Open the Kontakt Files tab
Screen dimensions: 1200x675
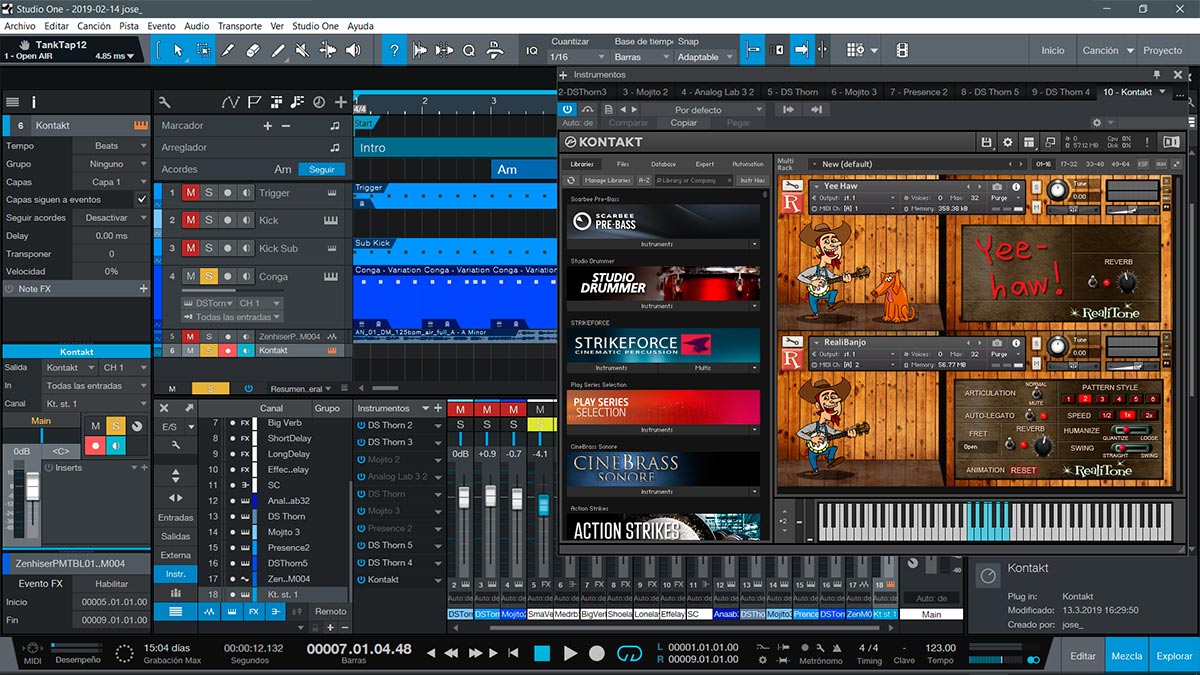623,164
